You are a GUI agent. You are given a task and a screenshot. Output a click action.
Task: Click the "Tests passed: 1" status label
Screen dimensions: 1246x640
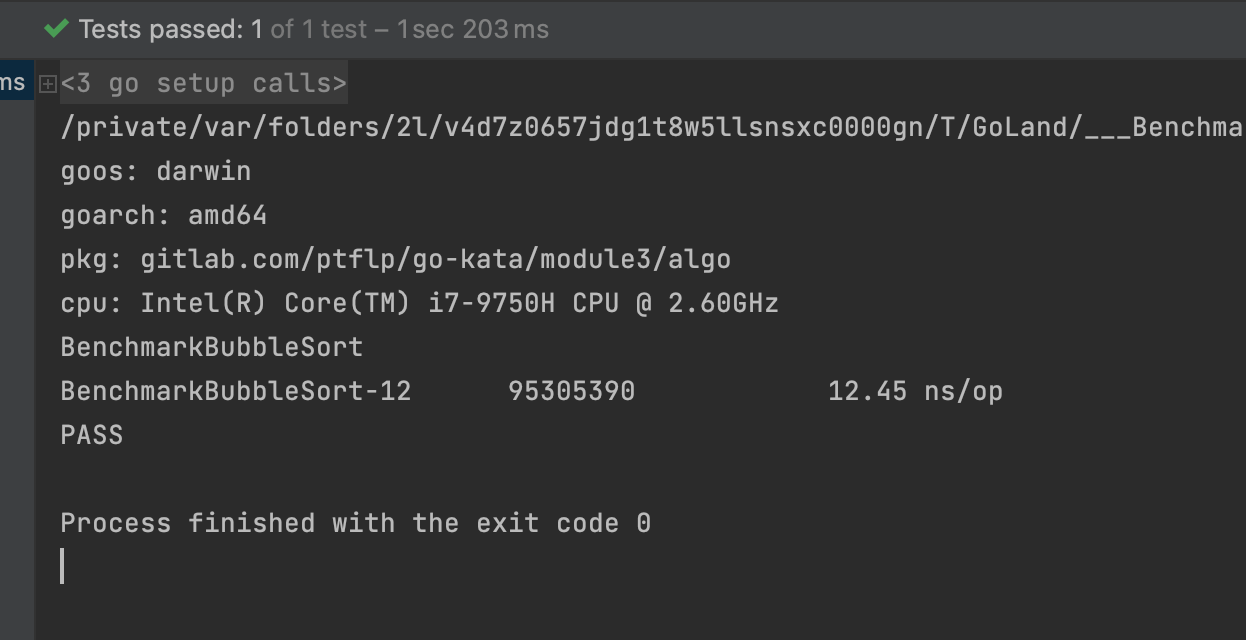(170, 29)
